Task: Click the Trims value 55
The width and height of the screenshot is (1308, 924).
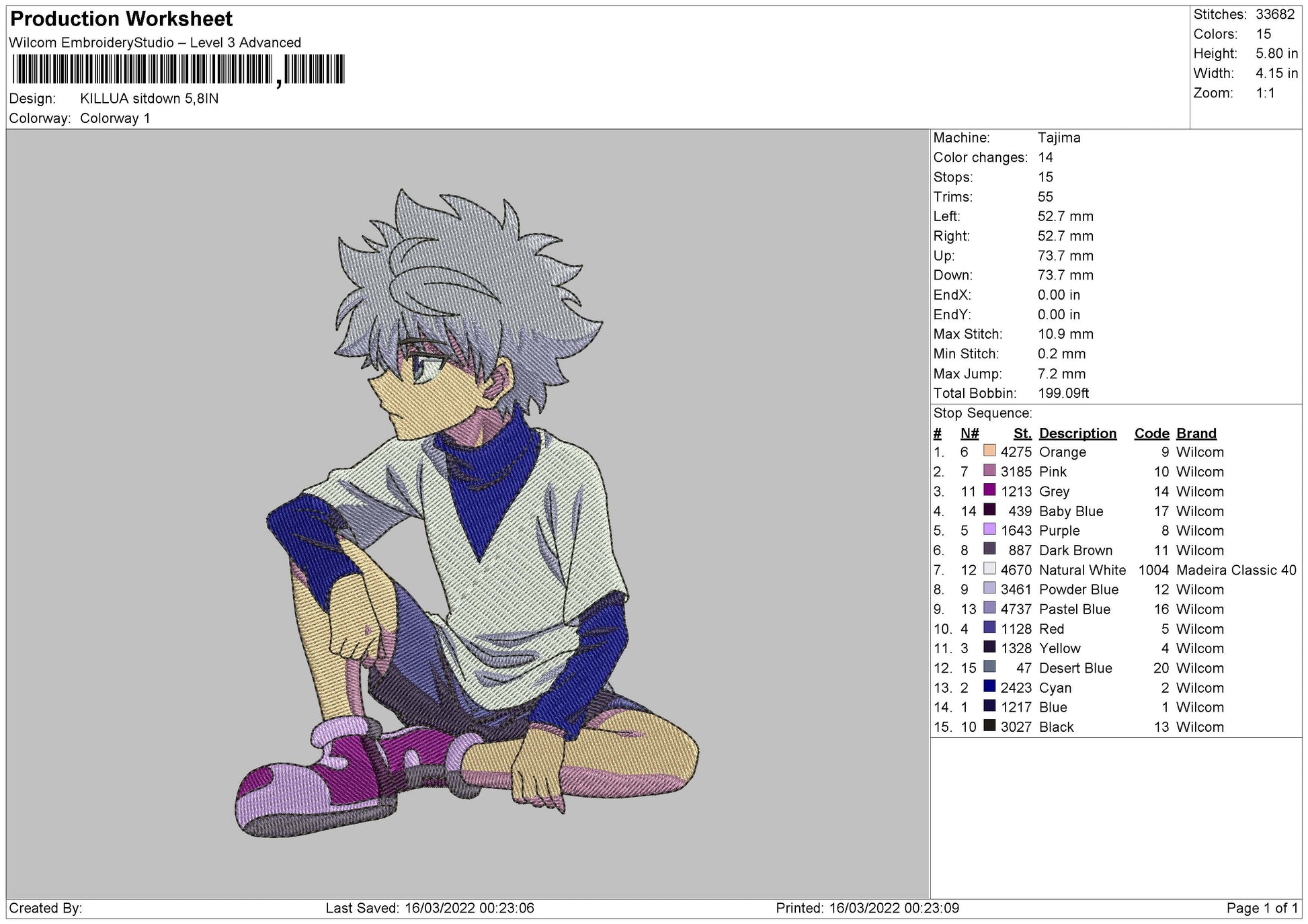Action: tap(1045, 197)
